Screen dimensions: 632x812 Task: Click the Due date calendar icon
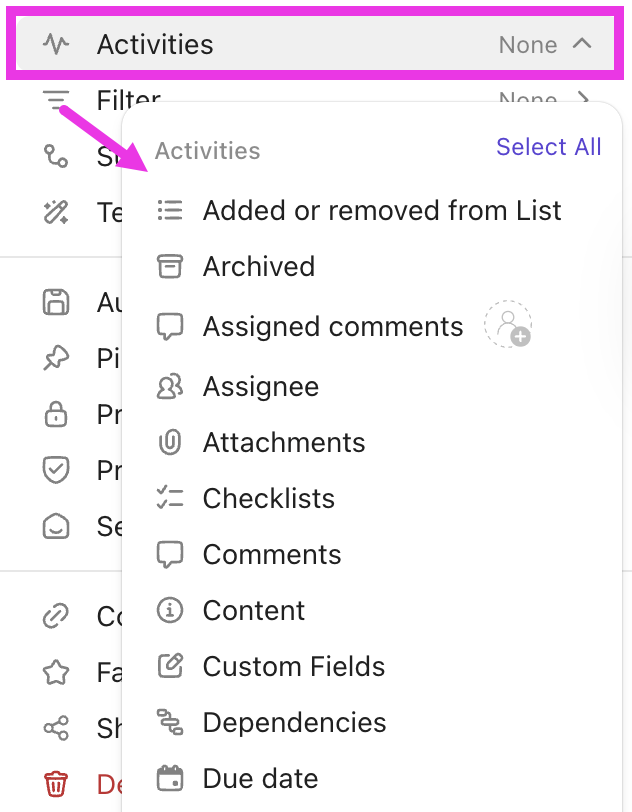click(170, 778)
